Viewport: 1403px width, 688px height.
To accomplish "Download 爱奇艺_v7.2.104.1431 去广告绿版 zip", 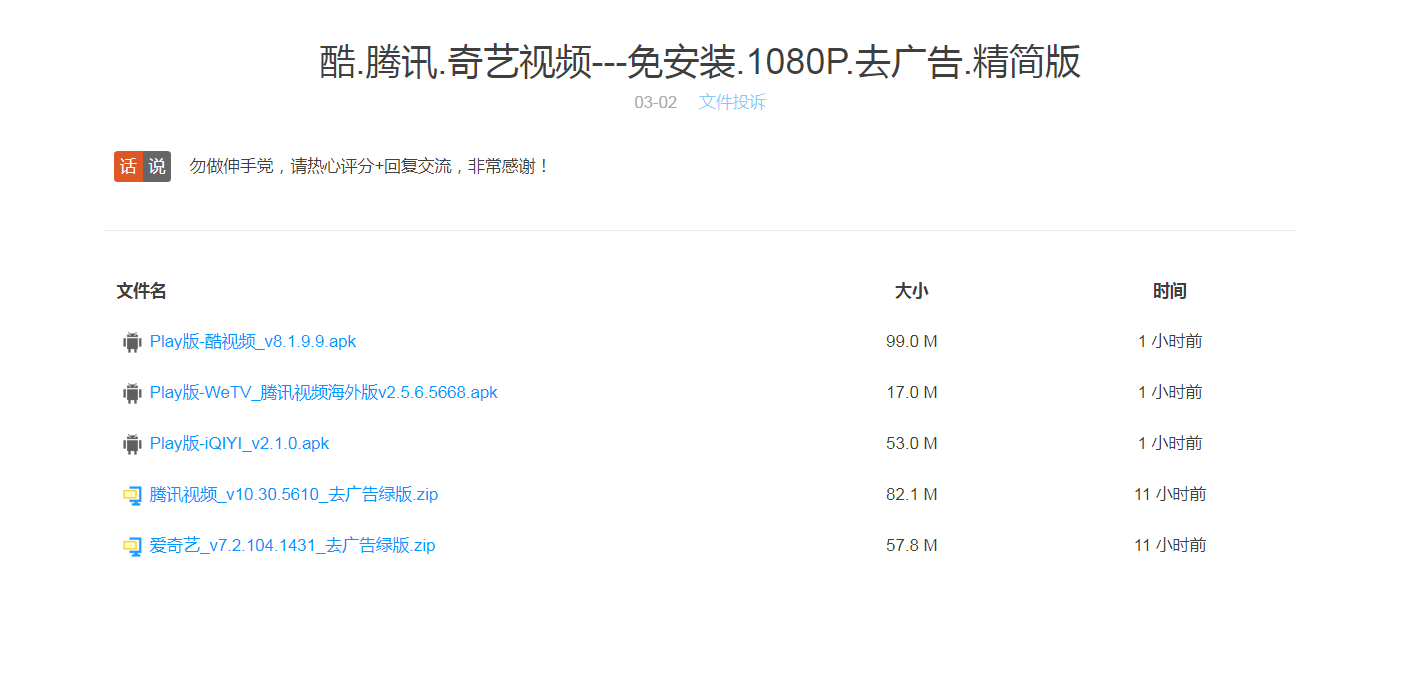I will tap(292, 545).
